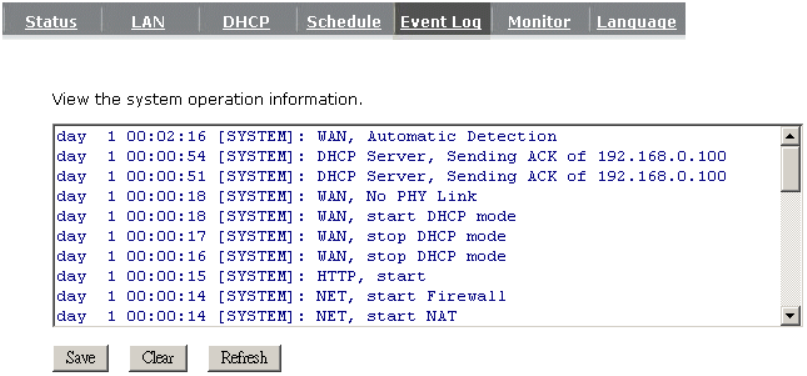The height and width of the screenshot is (376, 807).
Task: Open the DHCP tab
Action: point(246,22)
